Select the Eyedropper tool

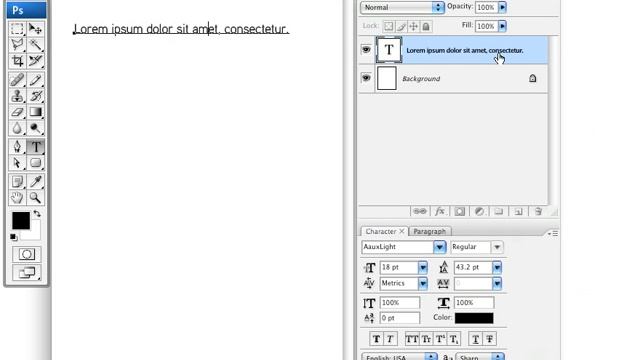click(x=36, y=181)
